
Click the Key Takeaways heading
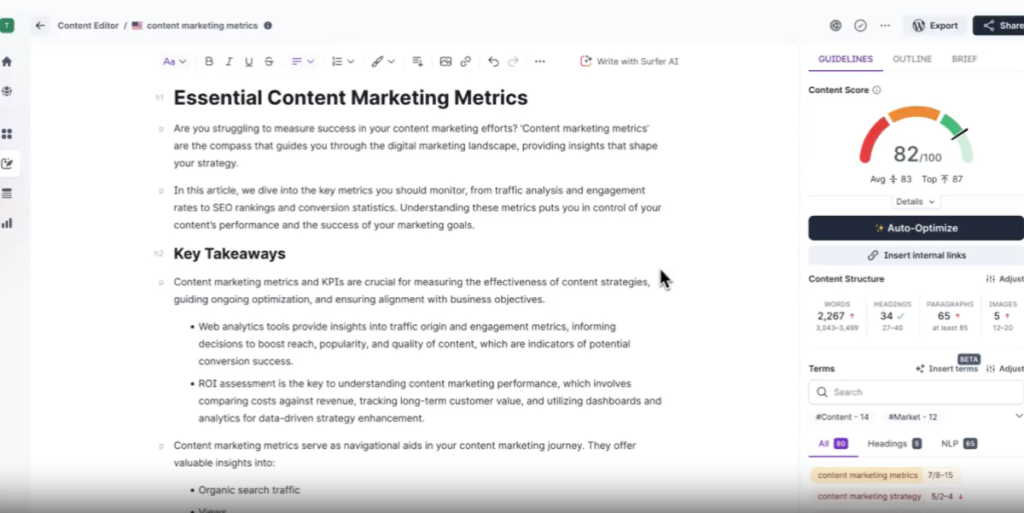[x=229, y=254]
